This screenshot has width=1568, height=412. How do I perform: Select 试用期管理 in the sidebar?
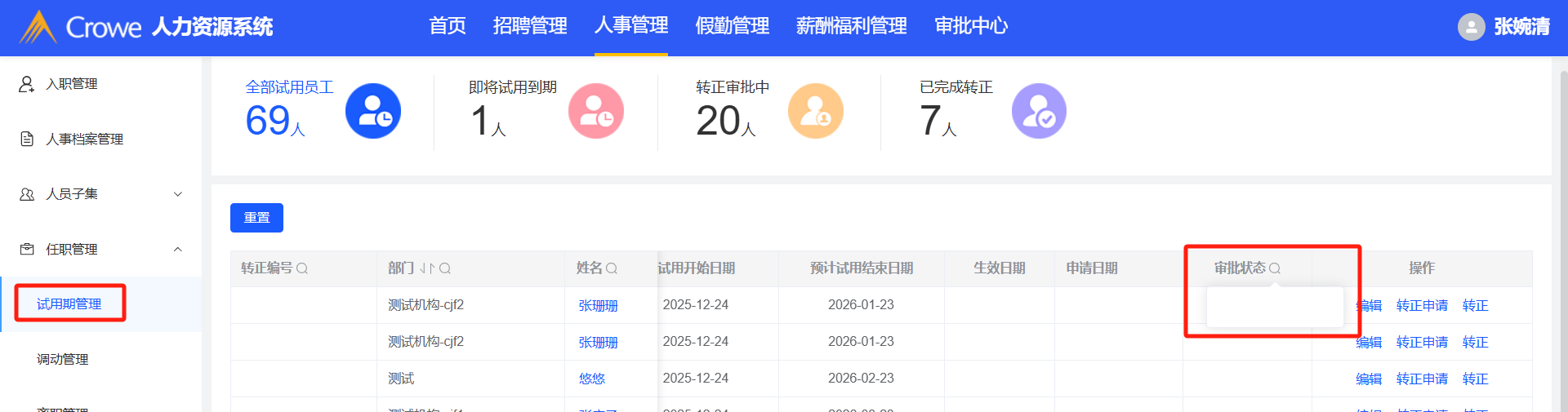point(69,303)
